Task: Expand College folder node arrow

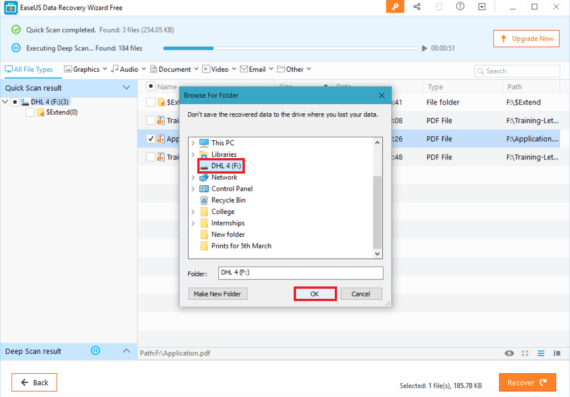Action: pyautogui.click(x=193, y=212)
